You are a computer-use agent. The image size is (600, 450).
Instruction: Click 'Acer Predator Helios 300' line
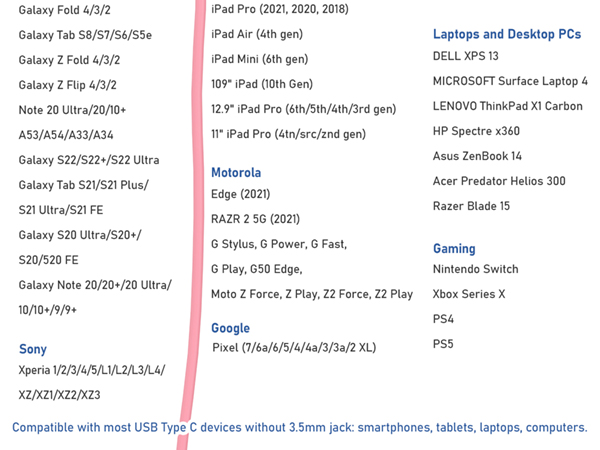coord(499,181)
